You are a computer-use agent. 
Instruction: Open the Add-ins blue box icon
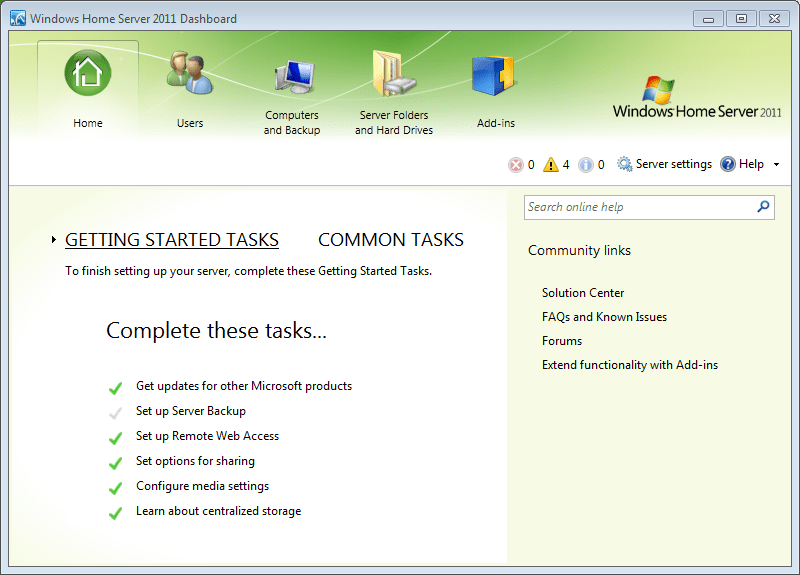coord(493,76)
